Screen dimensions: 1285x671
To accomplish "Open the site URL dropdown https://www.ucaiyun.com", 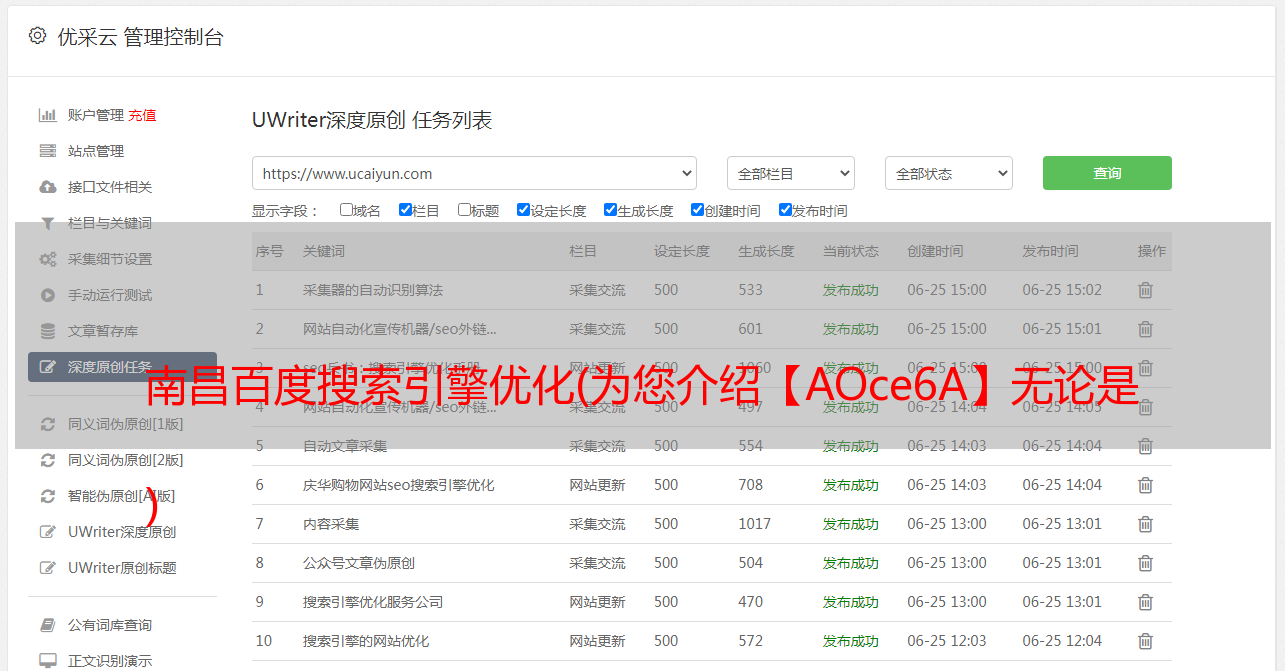I will [x=474, y=173].
